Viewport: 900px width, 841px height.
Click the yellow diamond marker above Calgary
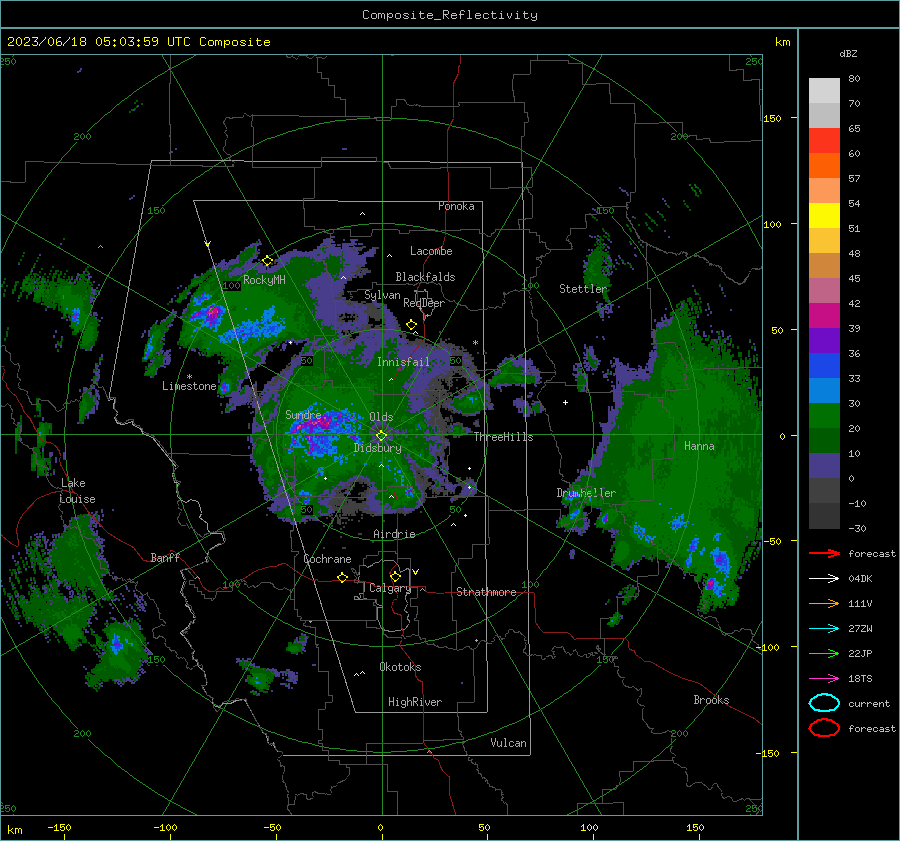395,576
